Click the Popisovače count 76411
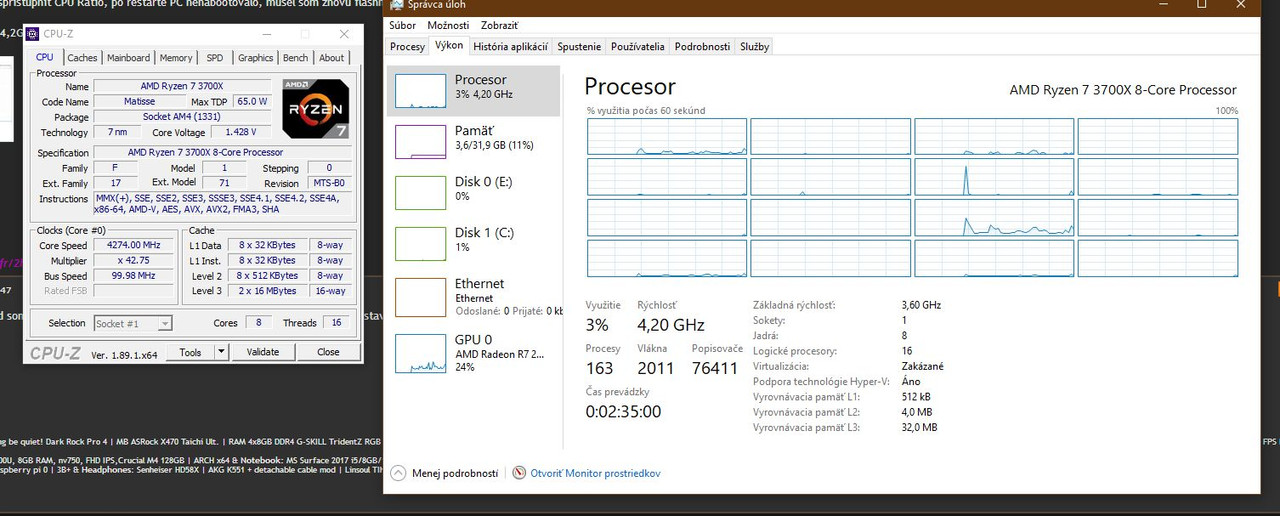The height and width of the screenshot is (516, 1280). pyautogui.click(x=715, y=368)
